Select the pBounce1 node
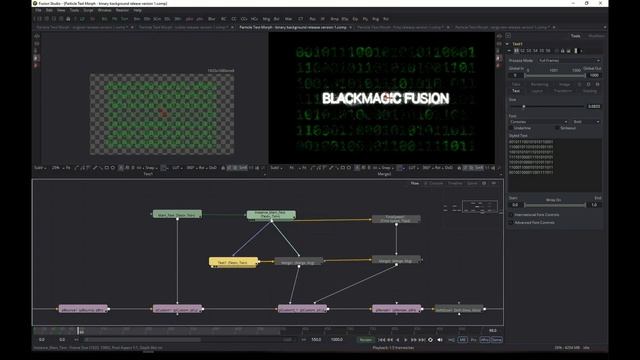 coord(83,309)
